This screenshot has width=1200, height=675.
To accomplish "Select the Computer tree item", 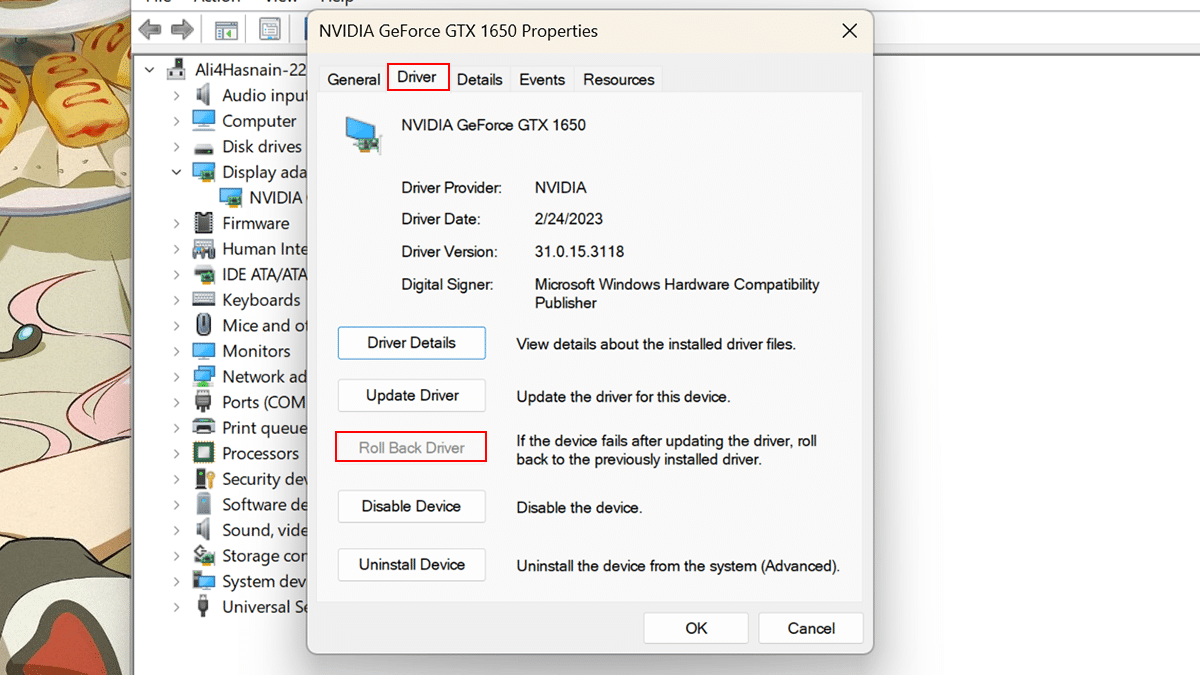I will [259, 121].
